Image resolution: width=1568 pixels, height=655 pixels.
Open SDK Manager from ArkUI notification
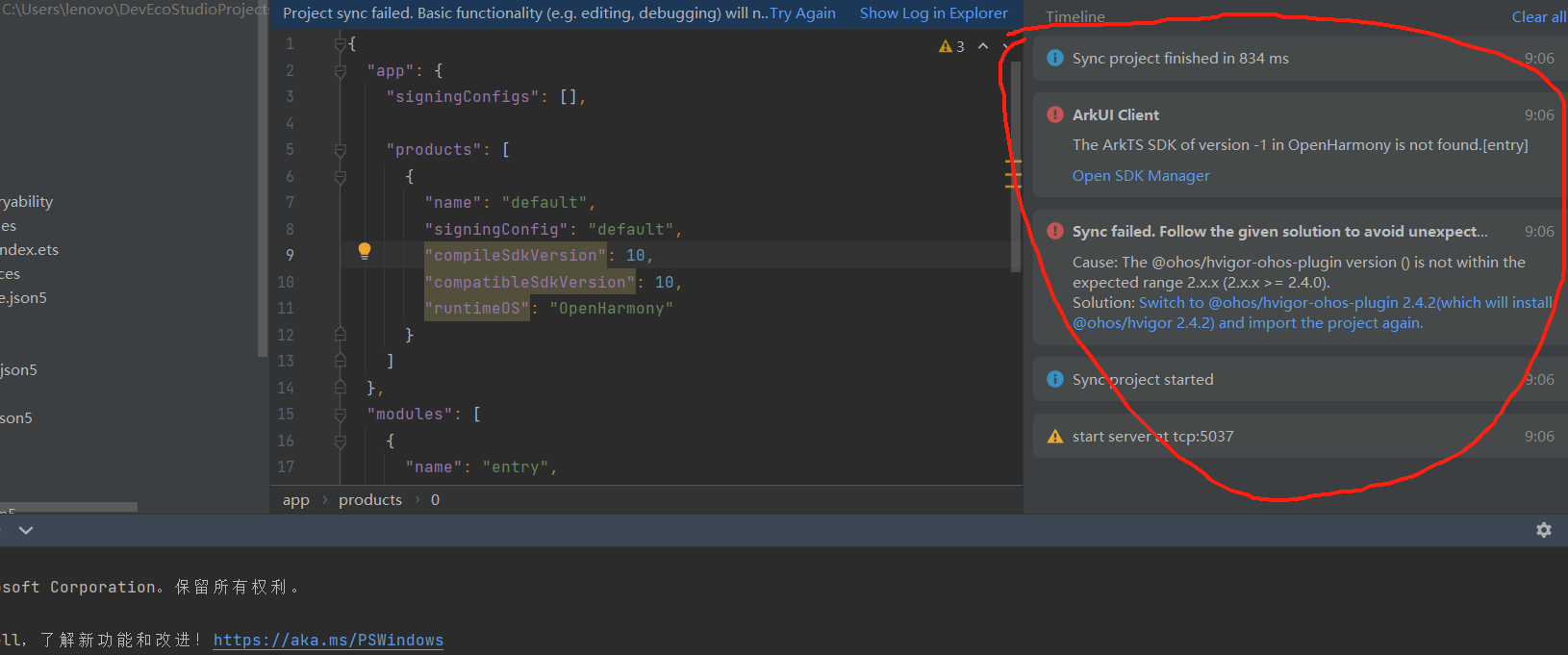point(1141,175)
